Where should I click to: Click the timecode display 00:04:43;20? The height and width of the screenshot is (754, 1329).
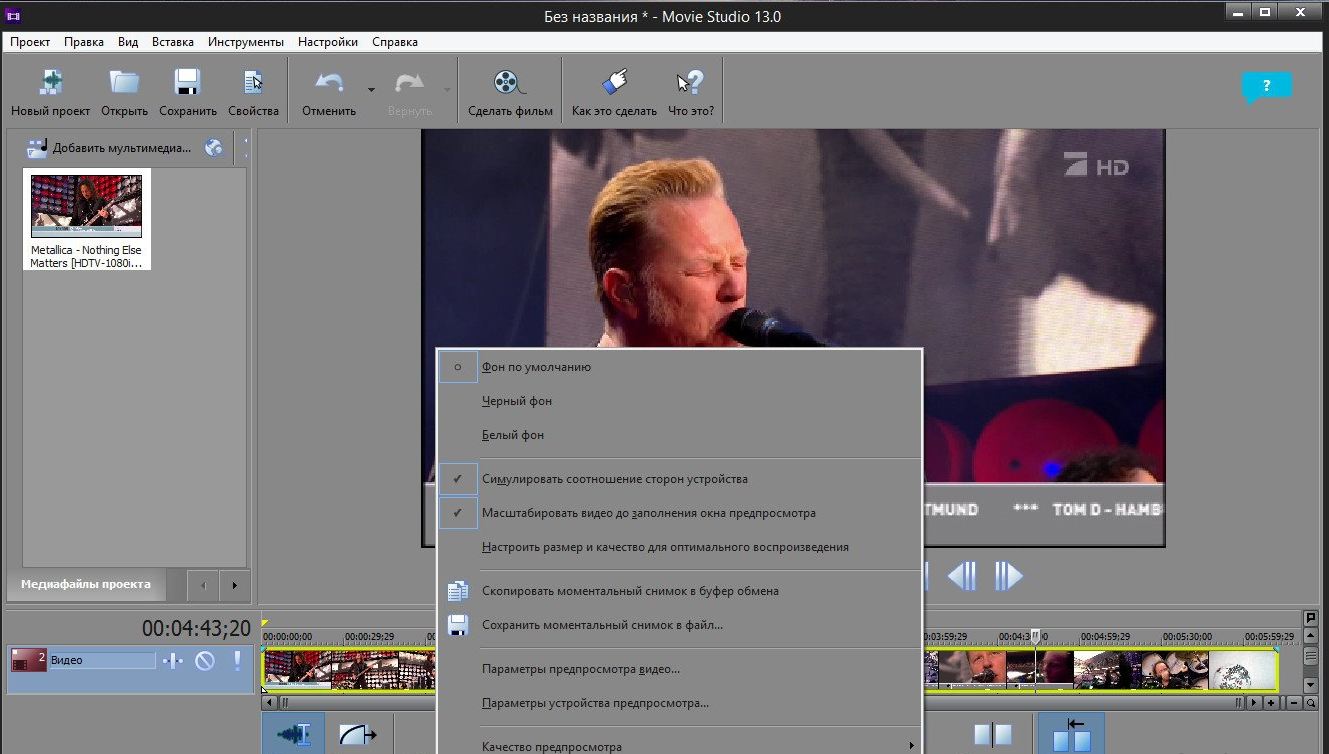click(196, 628)
